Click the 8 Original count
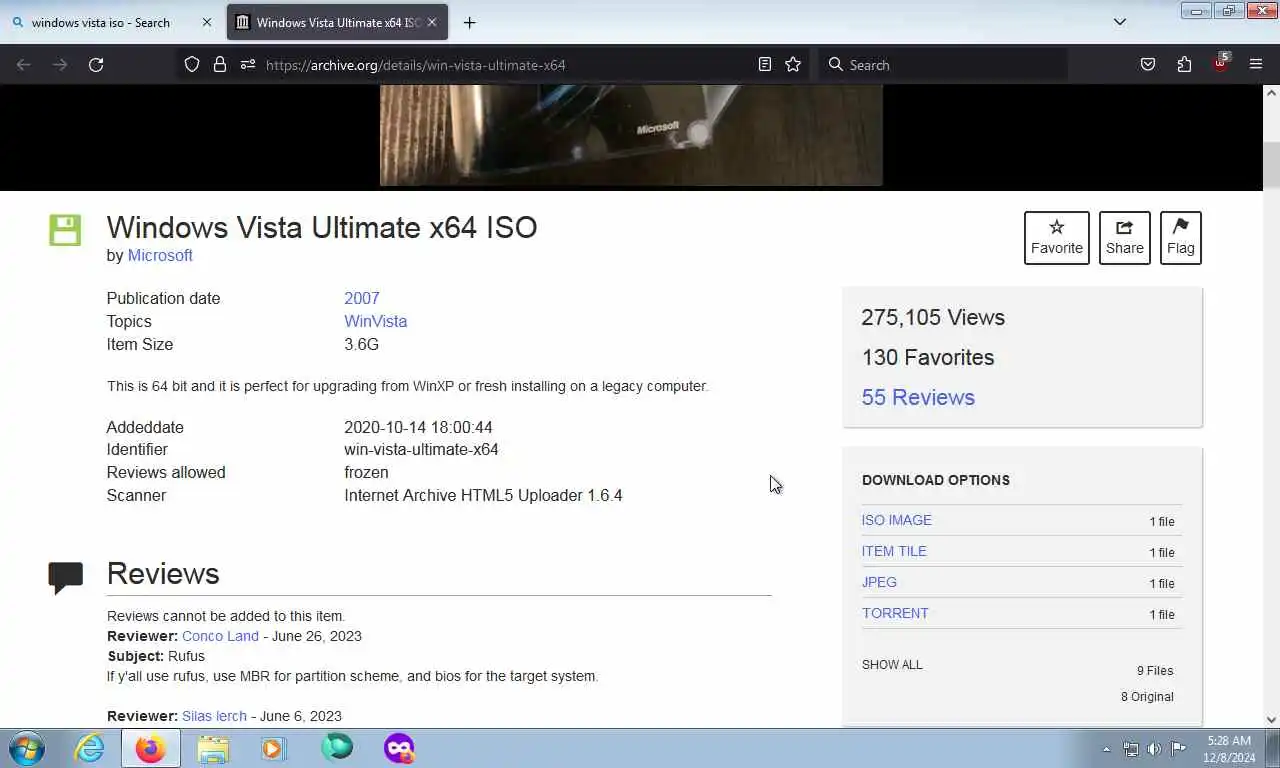Image resolution: width=1280 pixels, height=768 pixels. pyautogui.click(x=1147, y=697)
